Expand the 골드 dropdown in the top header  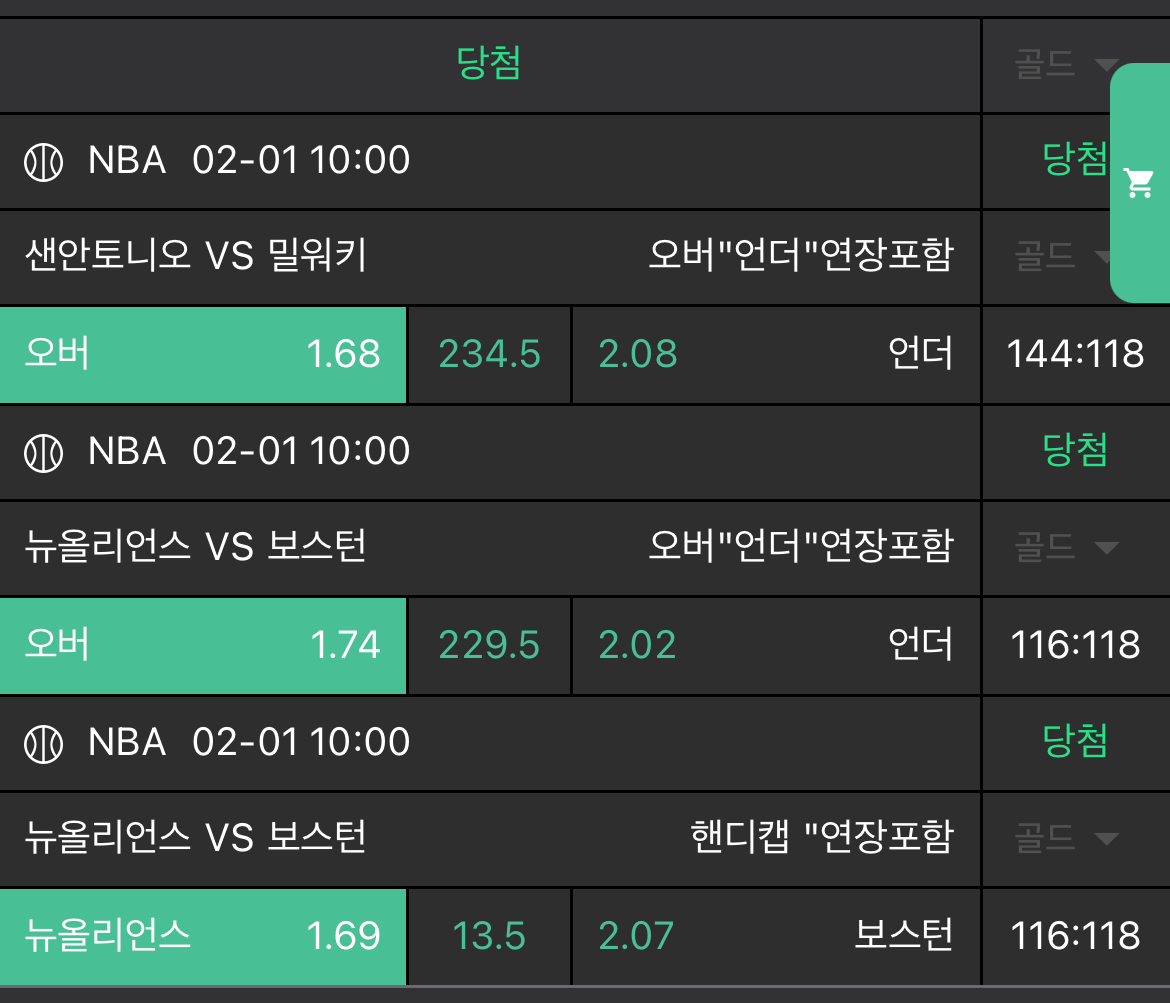click(1066, 66)
